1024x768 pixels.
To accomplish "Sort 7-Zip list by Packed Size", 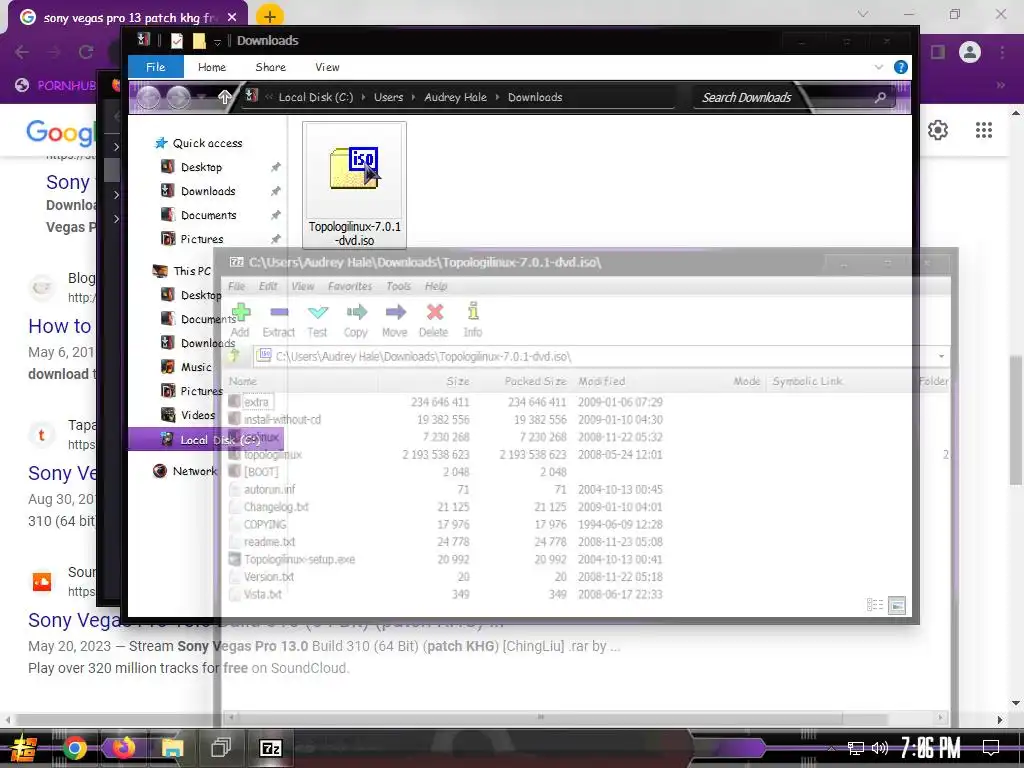I will [536, 381].
